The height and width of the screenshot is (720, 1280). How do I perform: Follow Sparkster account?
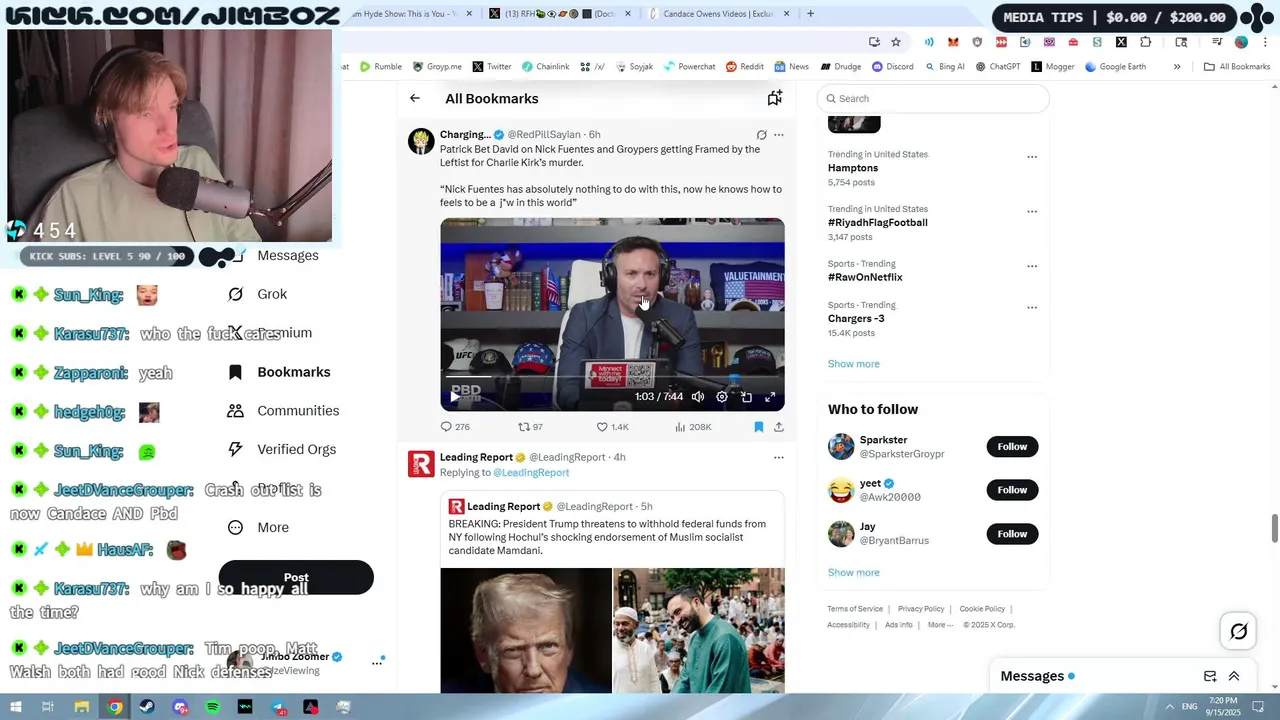[1012, 447]
